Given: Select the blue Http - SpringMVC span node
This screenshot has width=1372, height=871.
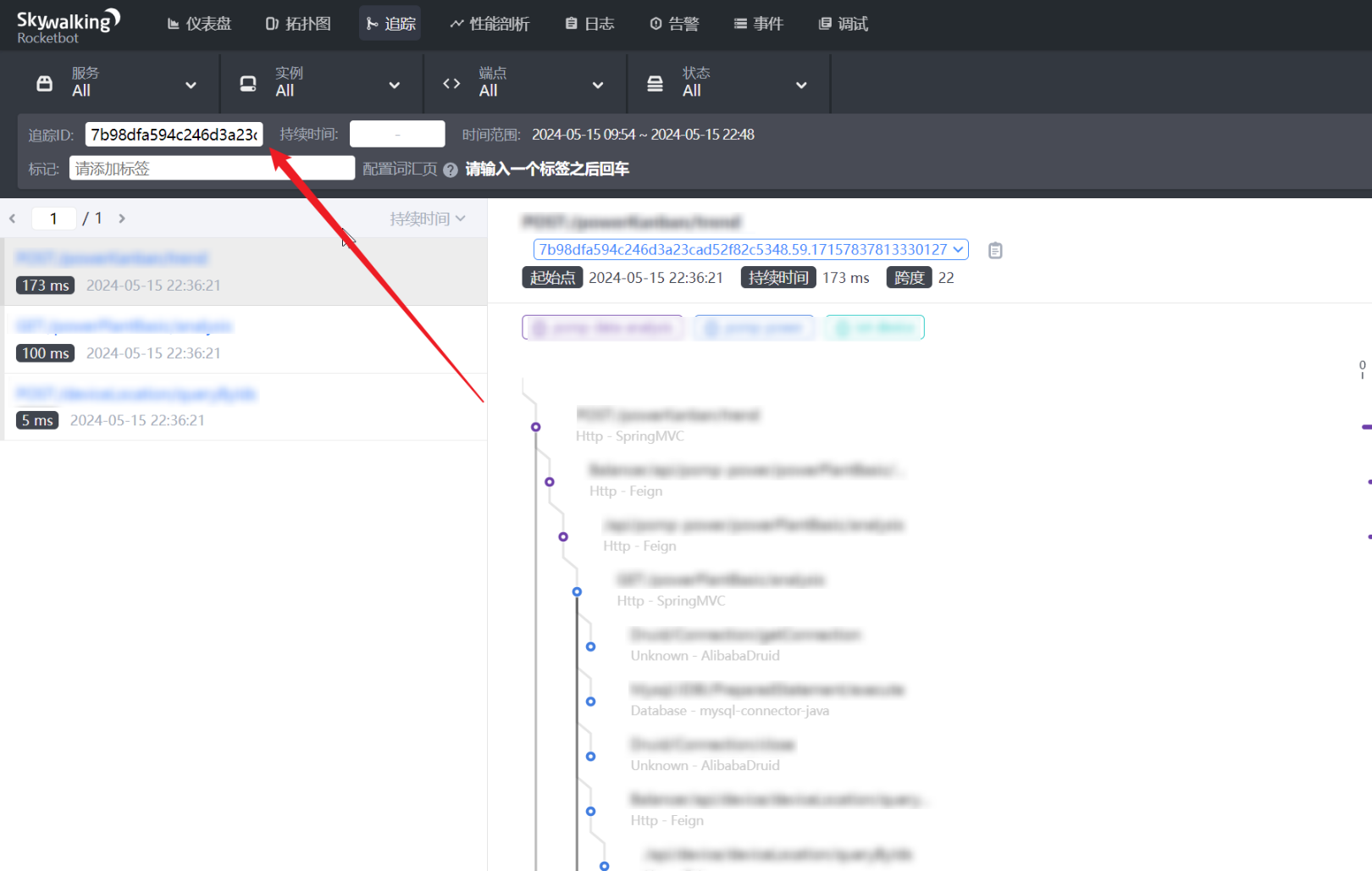Looking at the screenshot, I should [577, 592].
